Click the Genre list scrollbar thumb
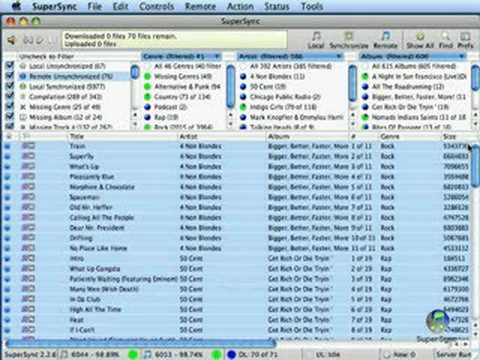480x360 pixels. pyautogui.click(x=230, y=87)
